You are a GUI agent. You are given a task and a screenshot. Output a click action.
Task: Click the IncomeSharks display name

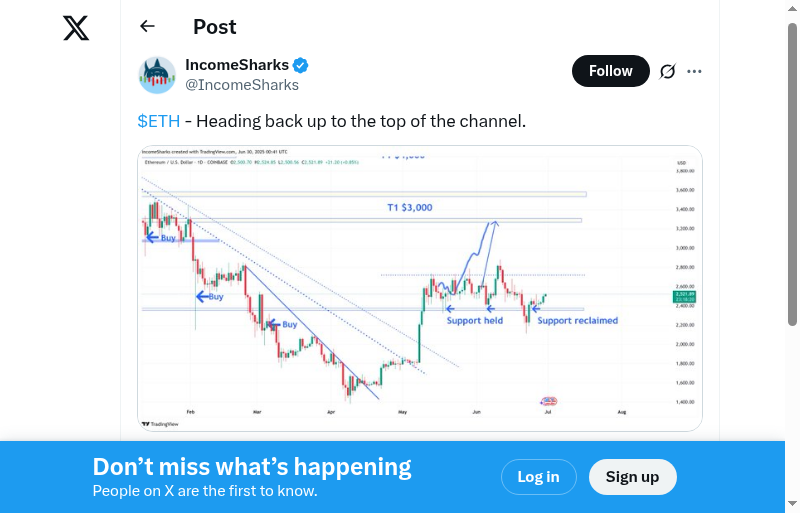238,66
